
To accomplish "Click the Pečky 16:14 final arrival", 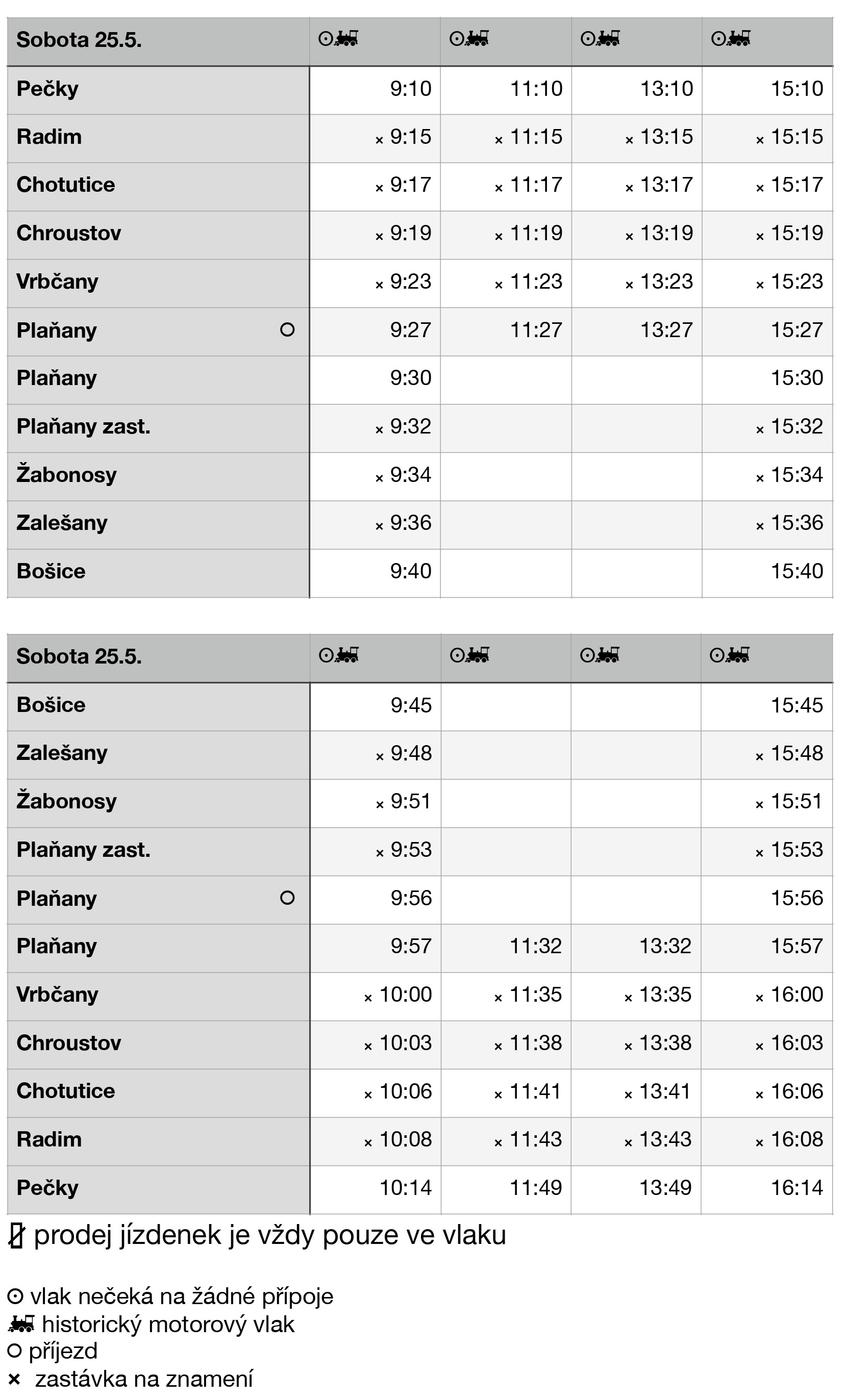I will pyautogui.click(x=796, y=1187).
